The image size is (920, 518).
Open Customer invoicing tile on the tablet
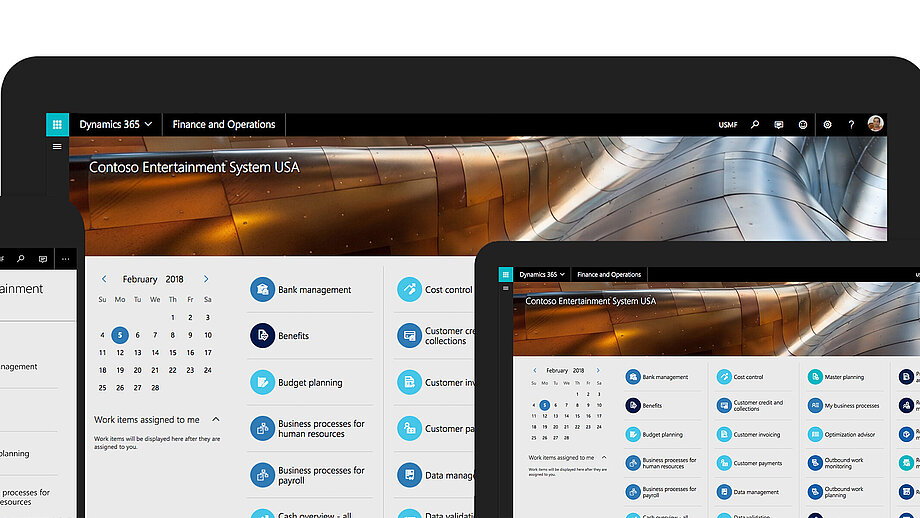(753, 435)
